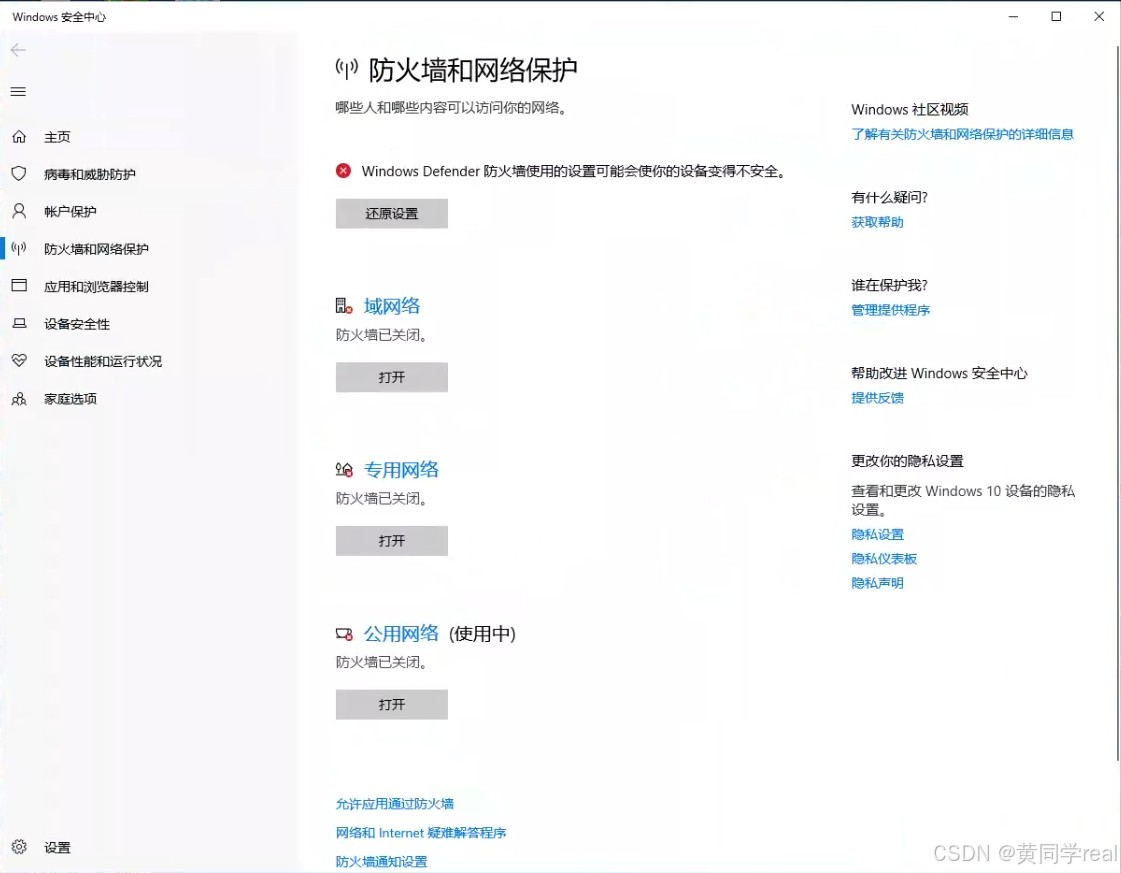
Task: Open 应用和浏览器控制 section
Action: coord(97,286)
